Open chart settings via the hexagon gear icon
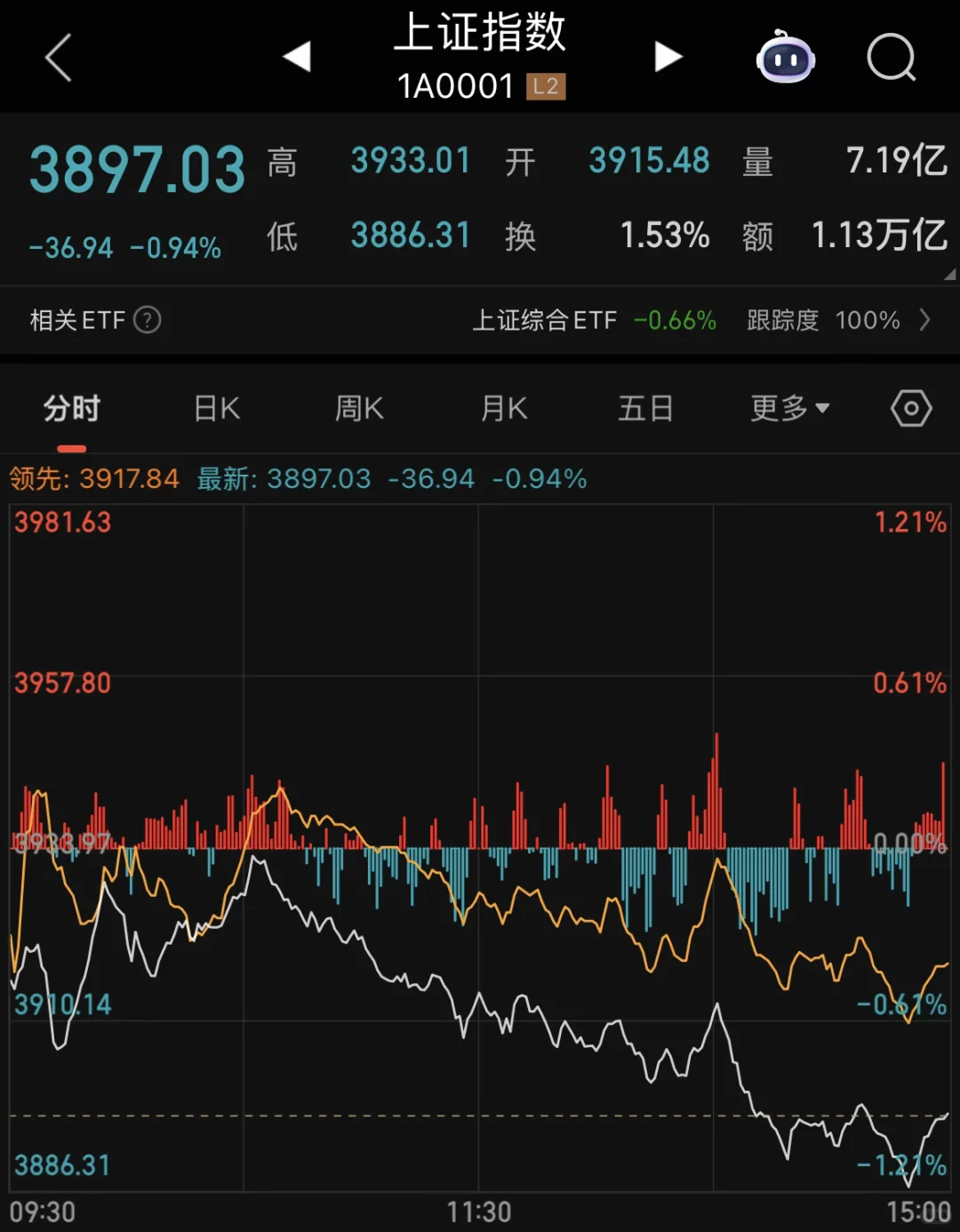 910,408
